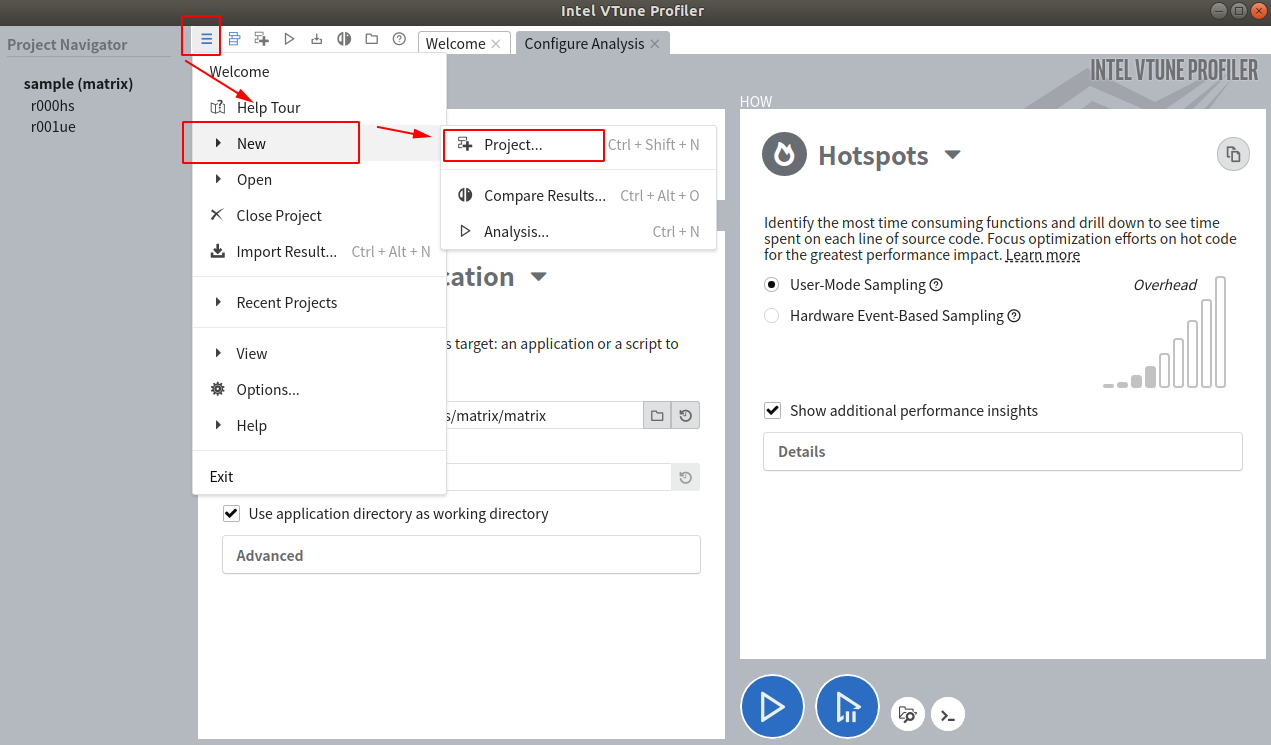Click the copy configuration icon button
Viewport: 1271px width, 745px height.
1233,155
